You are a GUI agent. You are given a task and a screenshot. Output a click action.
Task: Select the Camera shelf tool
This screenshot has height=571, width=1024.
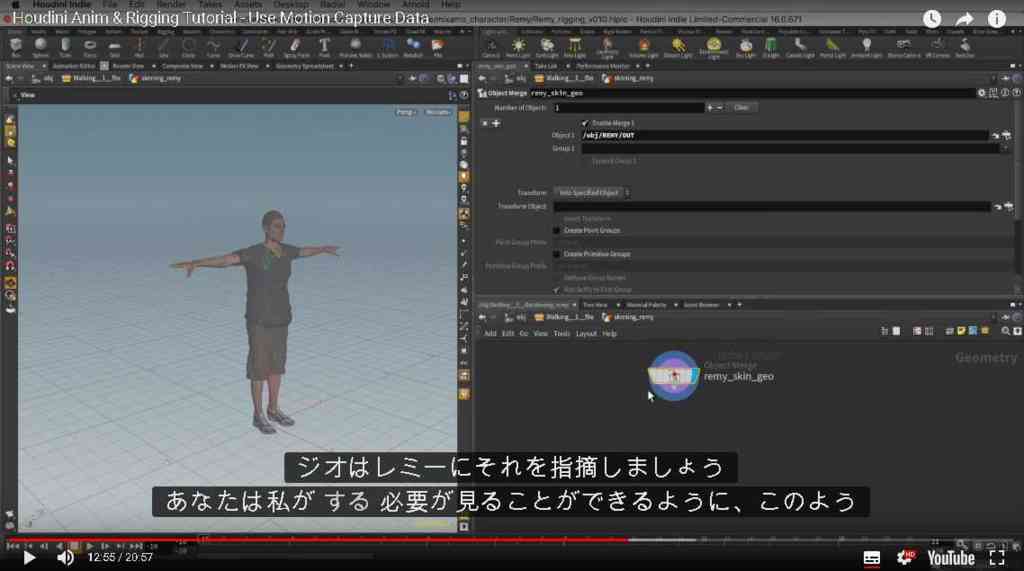pyautogui.click(x=491, y=47)
